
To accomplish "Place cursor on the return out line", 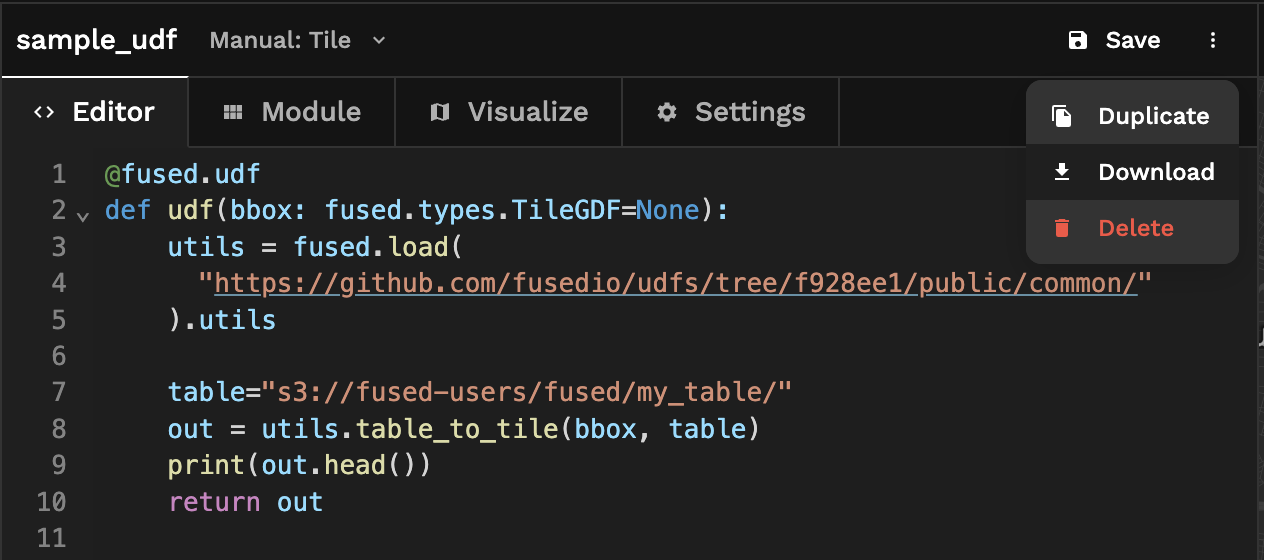I will click(246, 502).
